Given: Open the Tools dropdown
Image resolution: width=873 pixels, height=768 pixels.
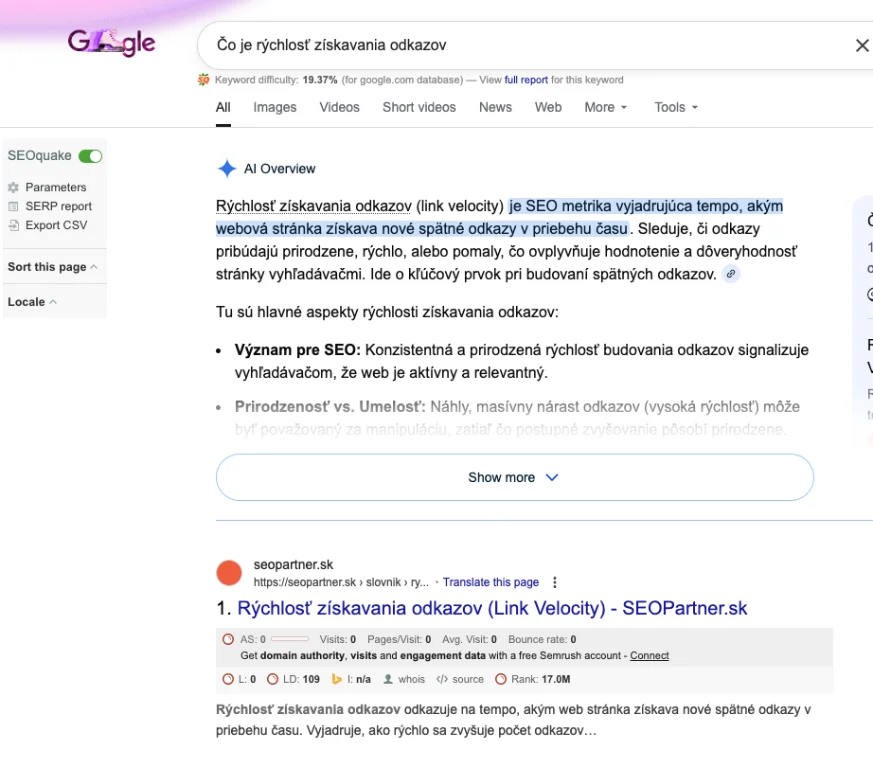Looking at the screenshot, I should (676, 107).
